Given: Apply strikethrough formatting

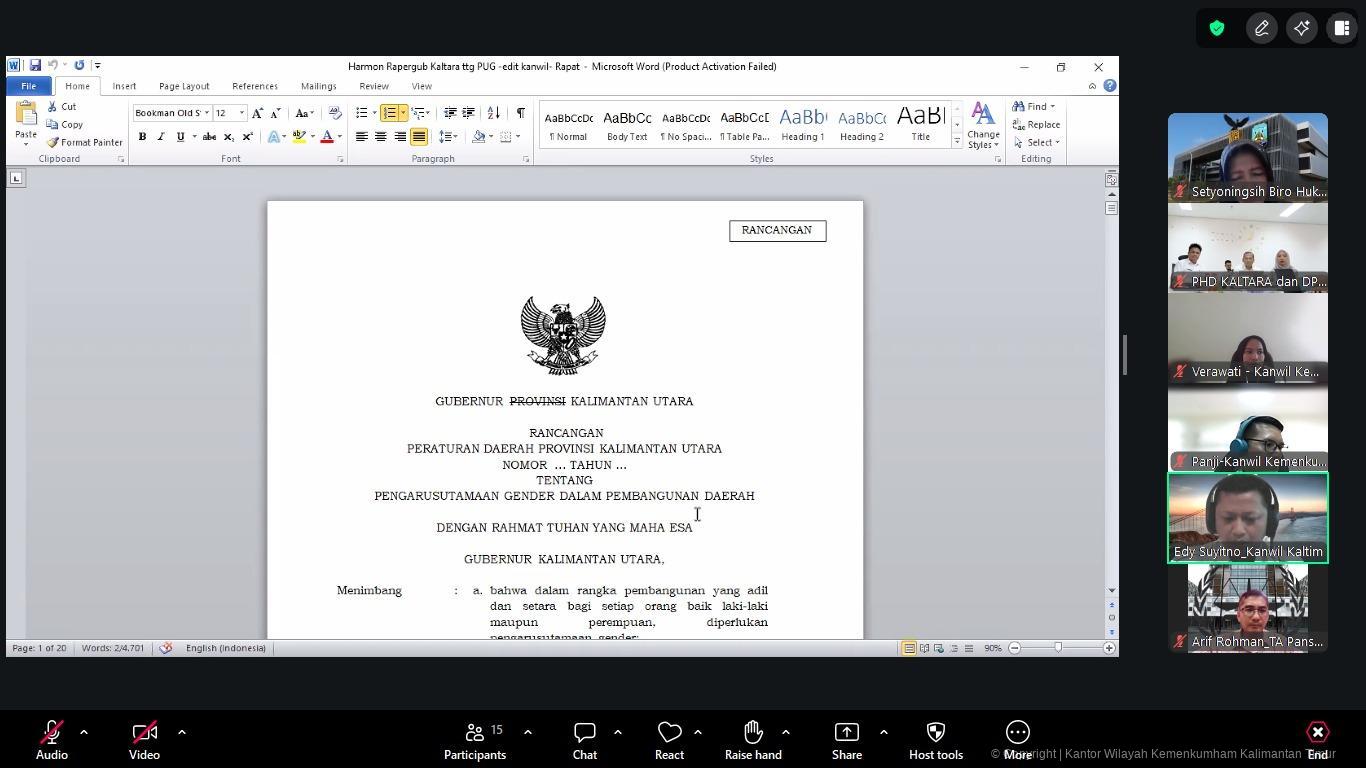Looking at the screenshot, I should (x=209, y=136).
